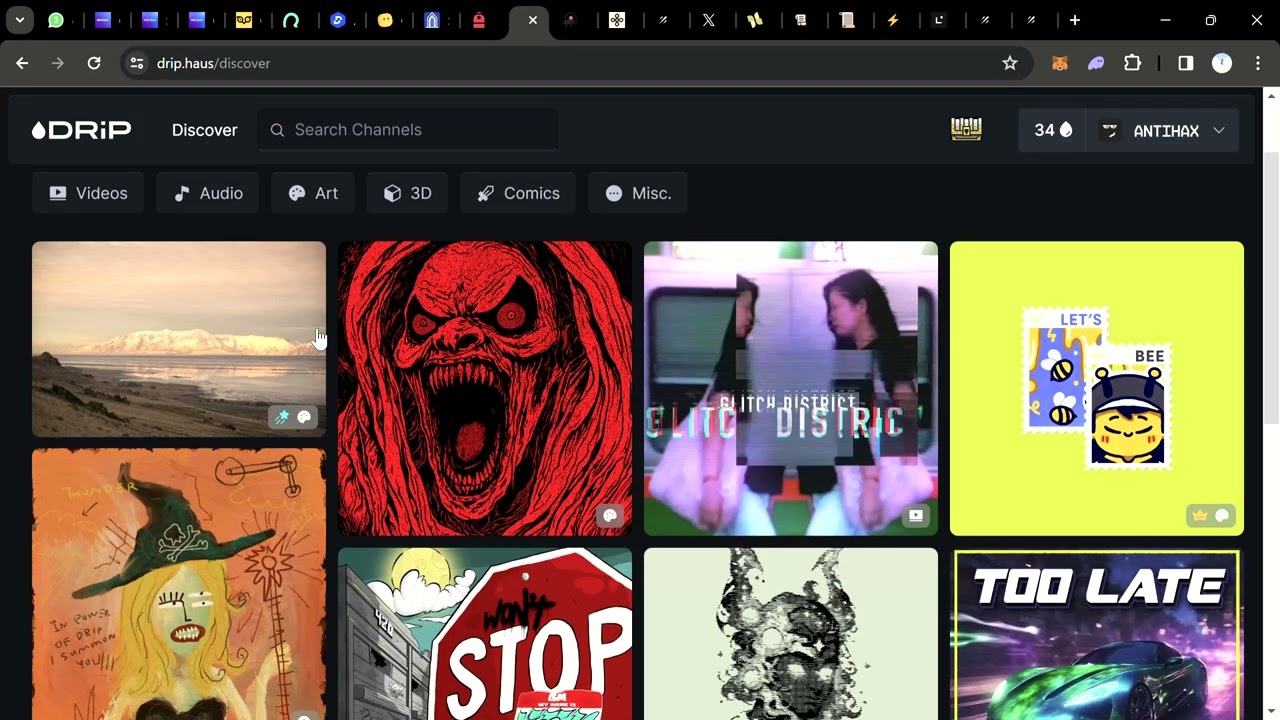
Task: Click the video badge on Glitch District
Action: coord(916,516)
